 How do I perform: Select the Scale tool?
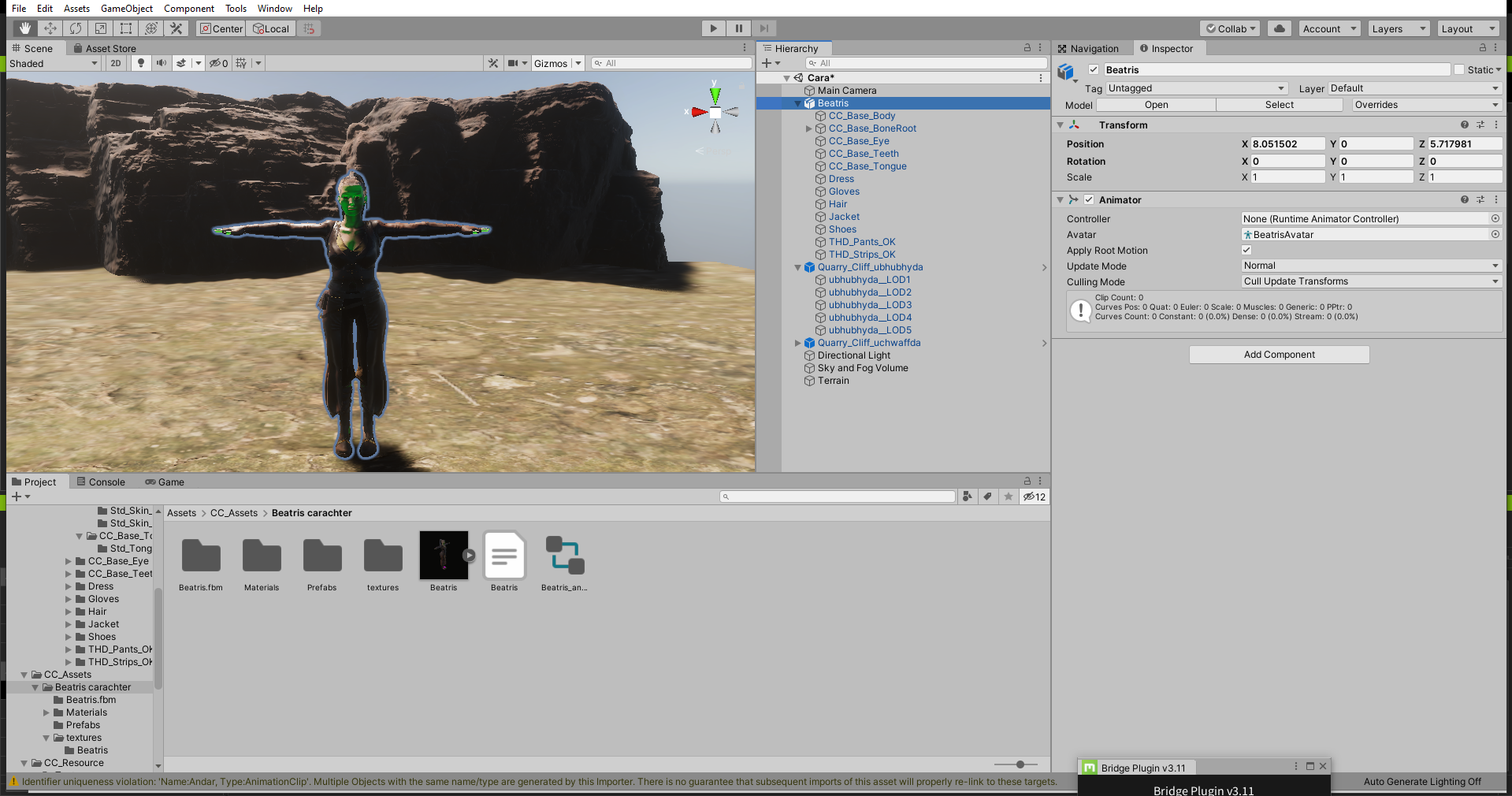(101, 28)
